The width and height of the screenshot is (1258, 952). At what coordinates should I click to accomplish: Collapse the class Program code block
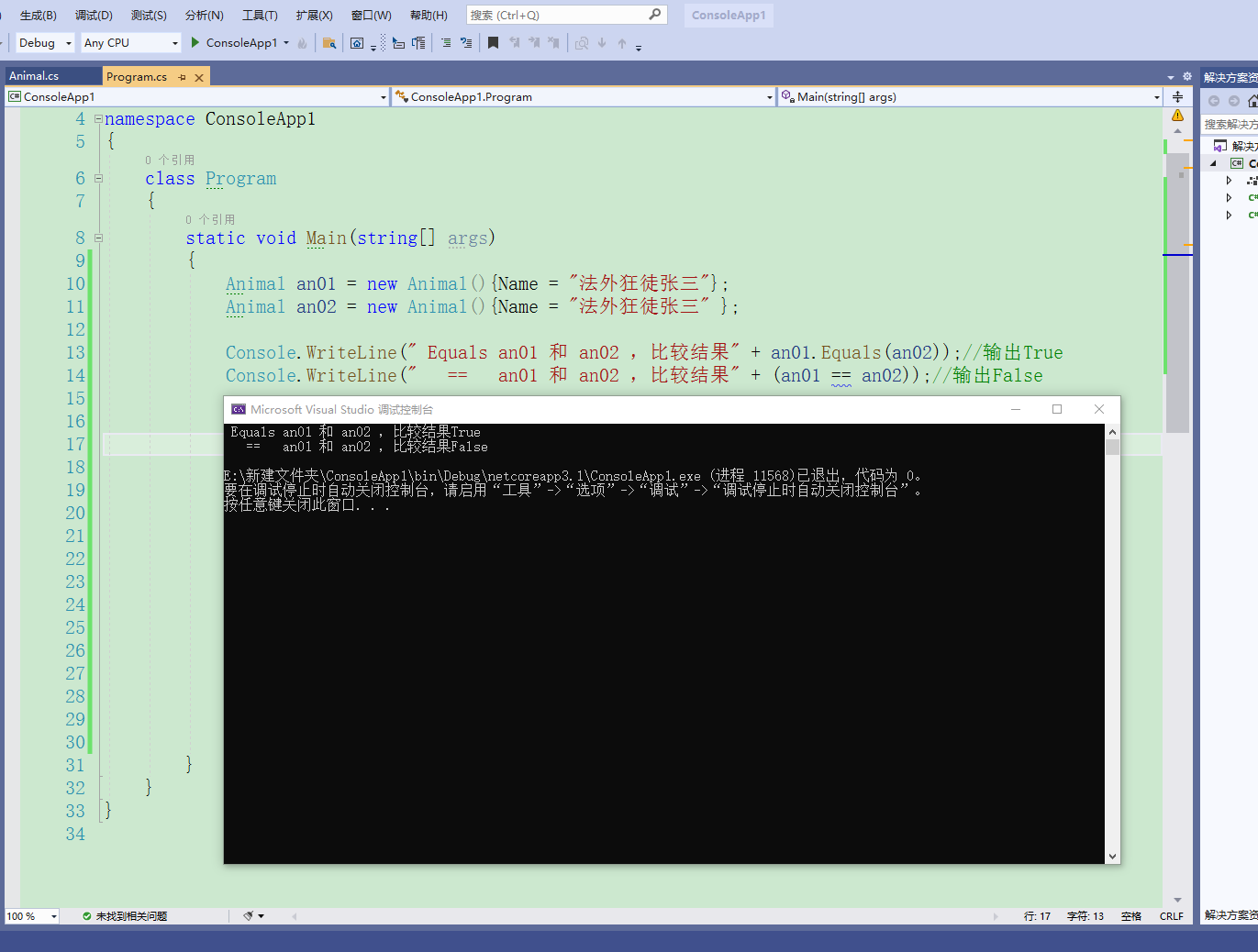pos(98,179)
